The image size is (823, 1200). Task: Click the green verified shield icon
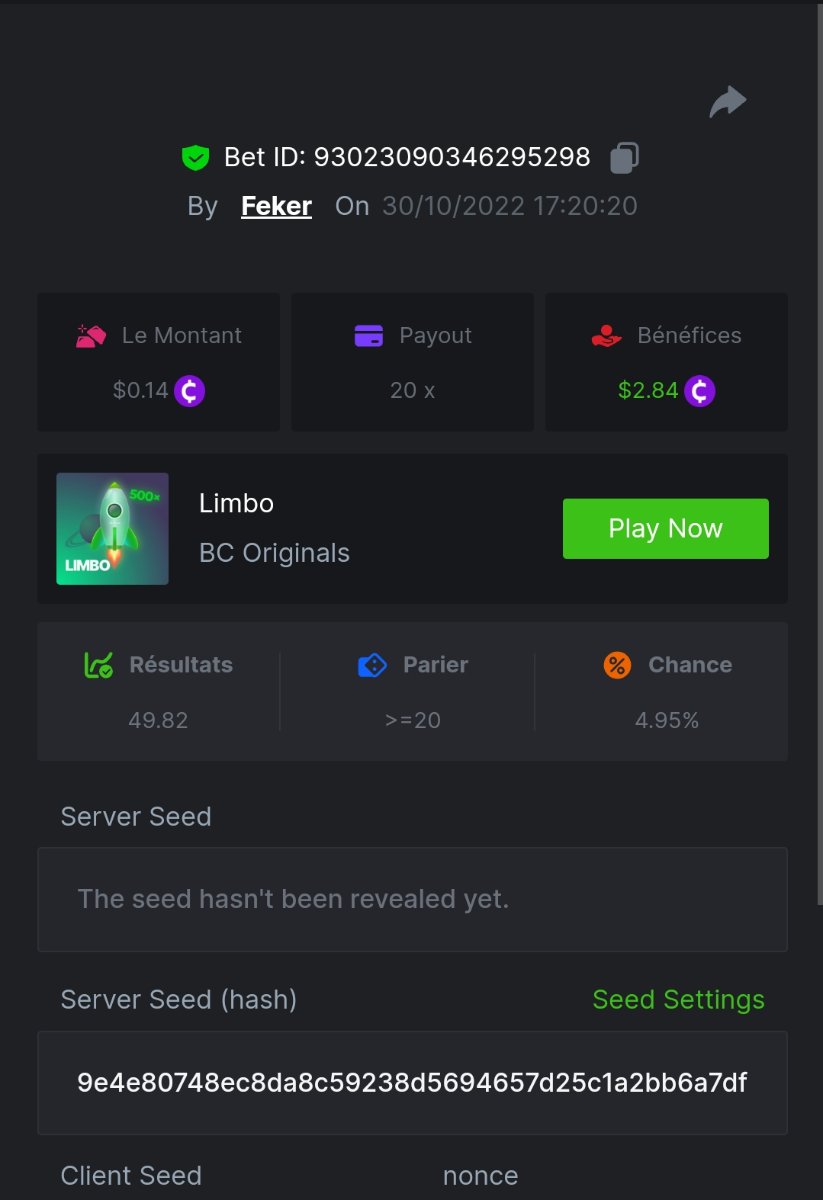click(x=195, y=157)
